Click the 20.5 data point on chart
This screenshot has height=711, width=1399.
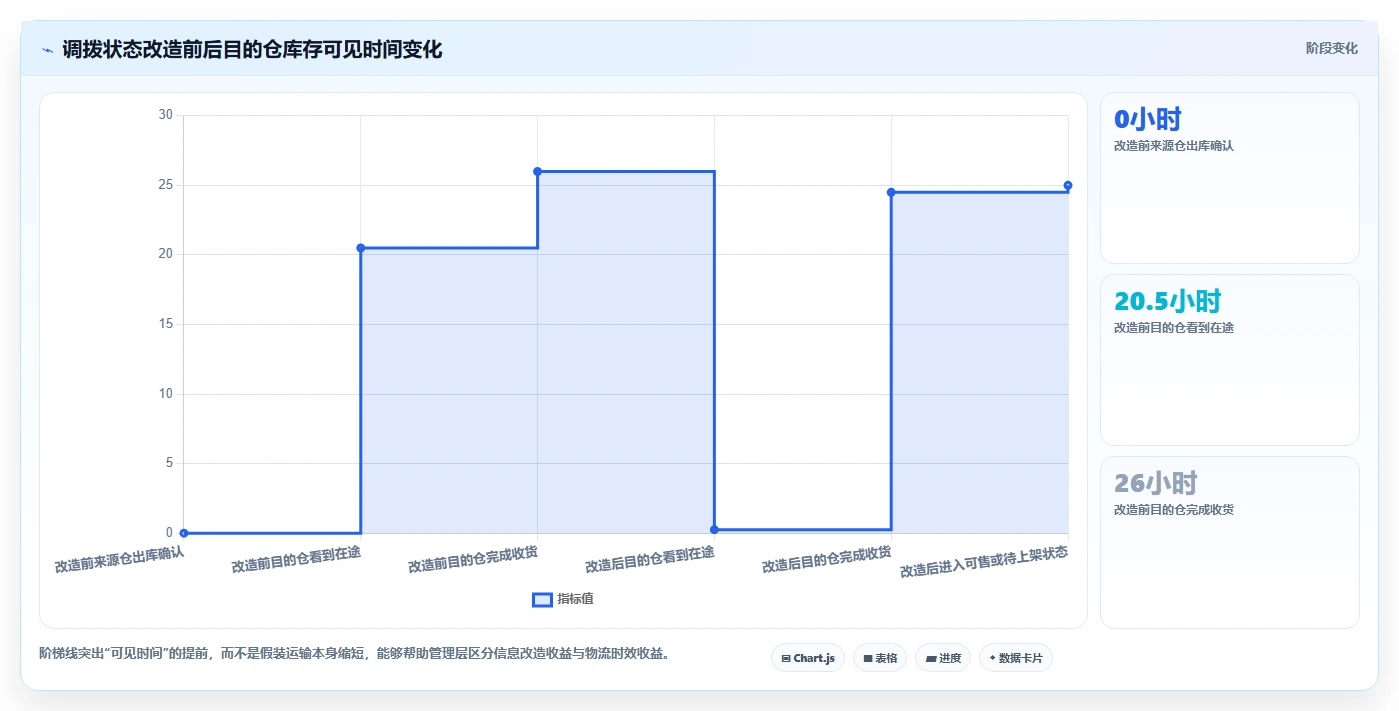point(361,248)
